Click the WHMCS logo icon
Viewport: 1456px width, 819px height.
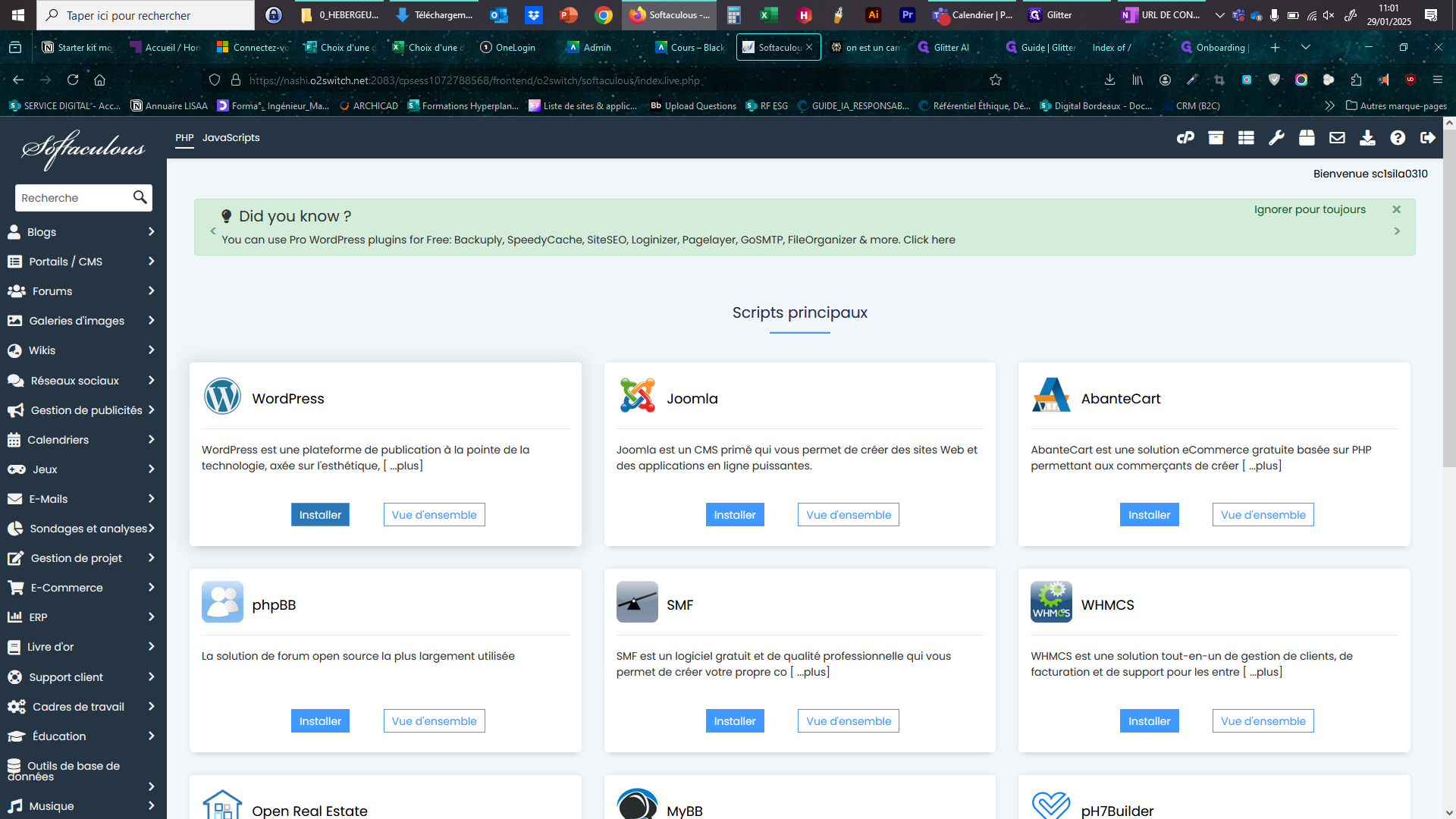click(x=1051, y=602)
